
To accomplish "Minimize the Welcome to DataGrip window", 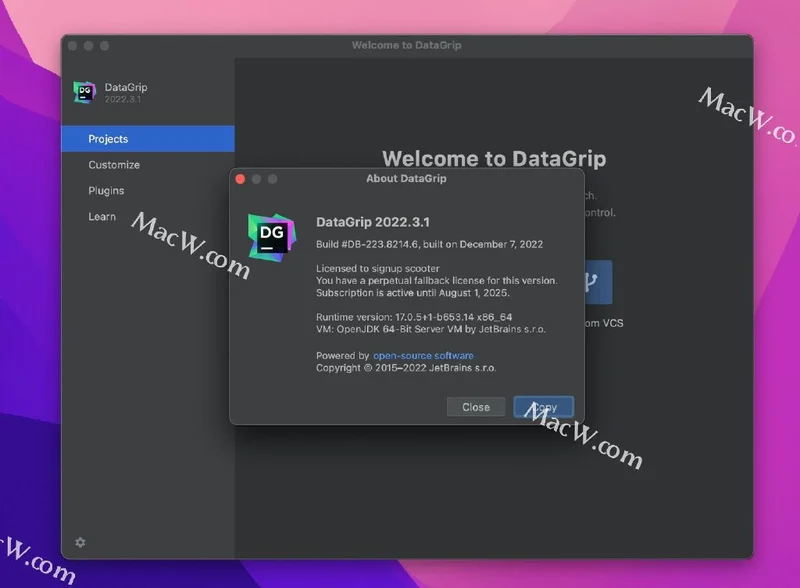I will (x=88, y=46).
